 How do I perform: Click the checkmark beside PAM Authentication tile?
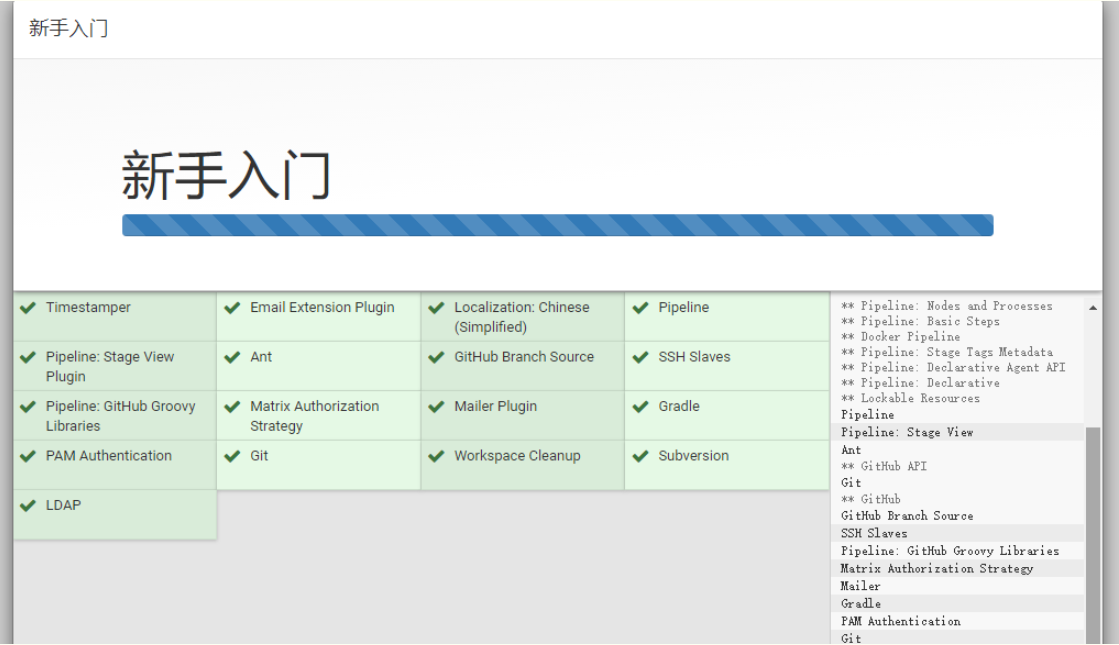tap(28, 456)
